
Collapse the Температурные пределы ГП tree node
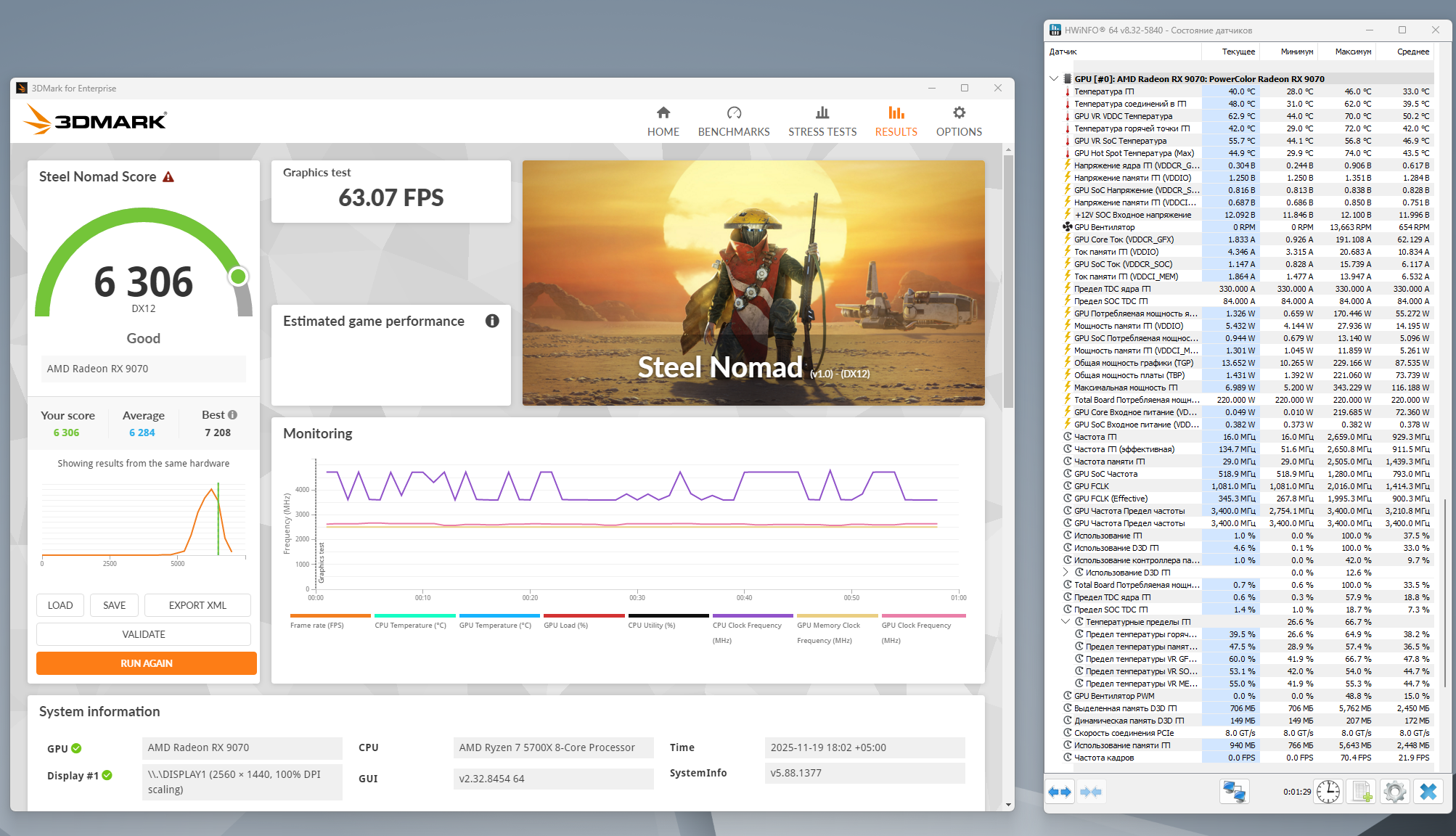[1066, 622]
